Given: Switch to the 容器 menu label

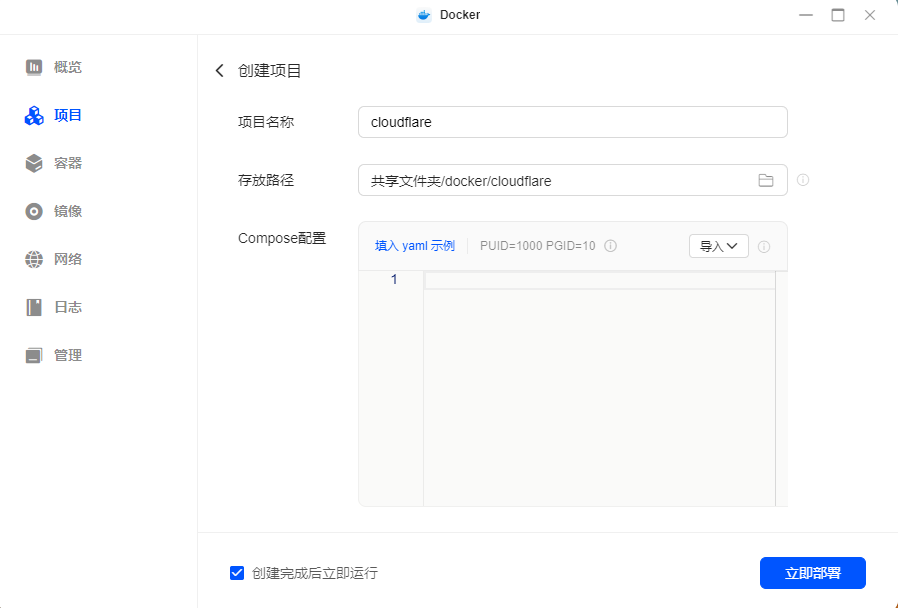Looking at the screenshot, I should click(68, 163).
